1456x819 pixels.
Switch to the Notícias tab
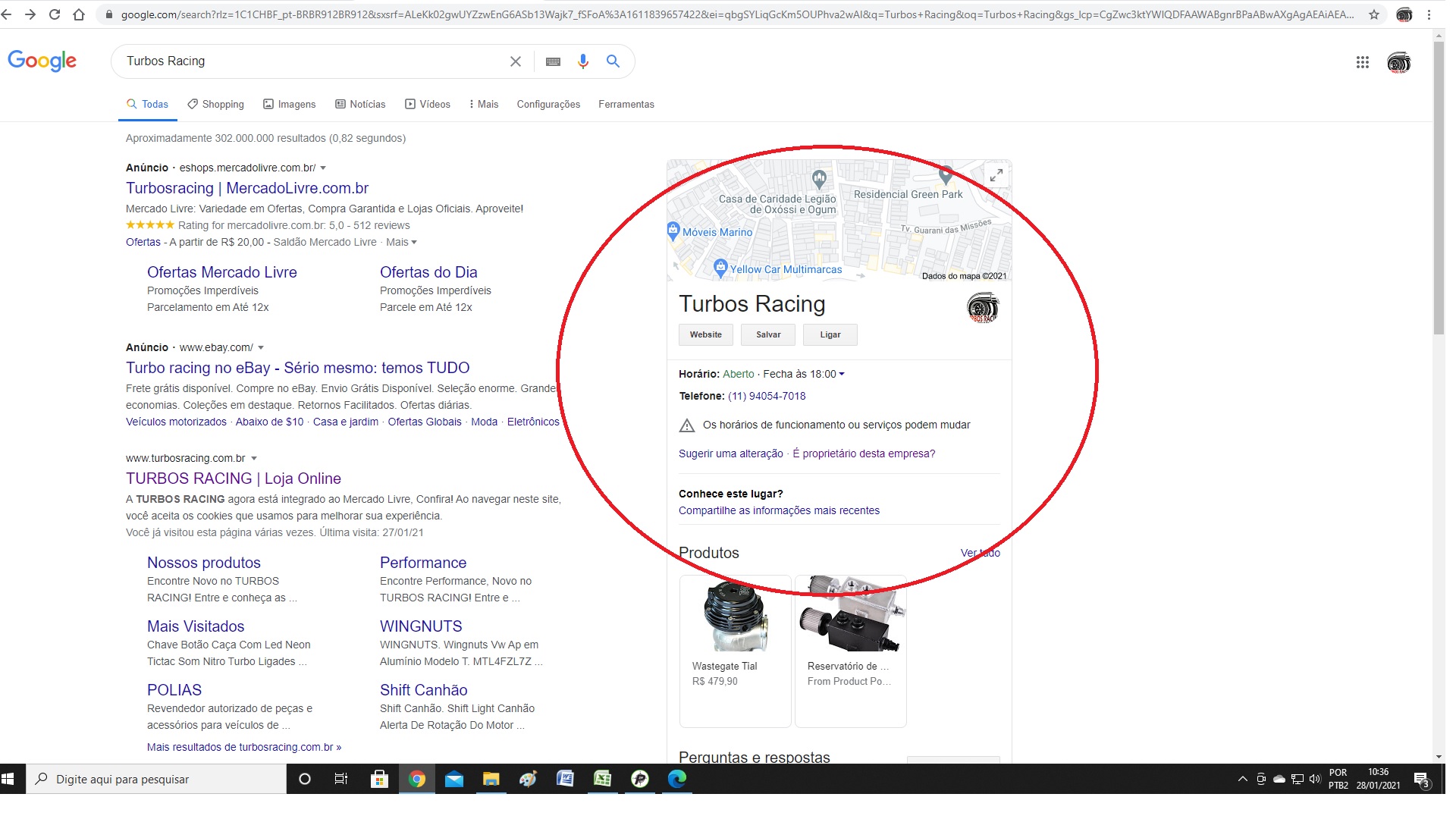click(x=361, y=104)
